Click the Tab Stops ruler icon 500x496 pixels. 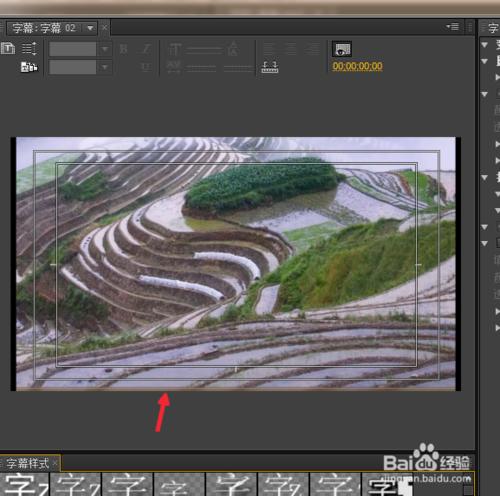pos(270,67)
